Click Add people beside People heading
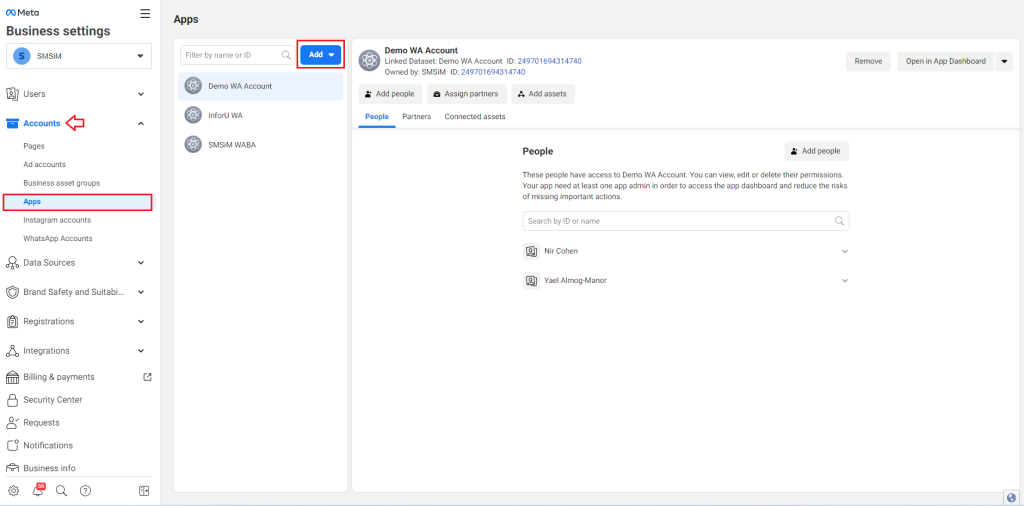The width and height of the screenshot is (1024, 506). point(817,151)
